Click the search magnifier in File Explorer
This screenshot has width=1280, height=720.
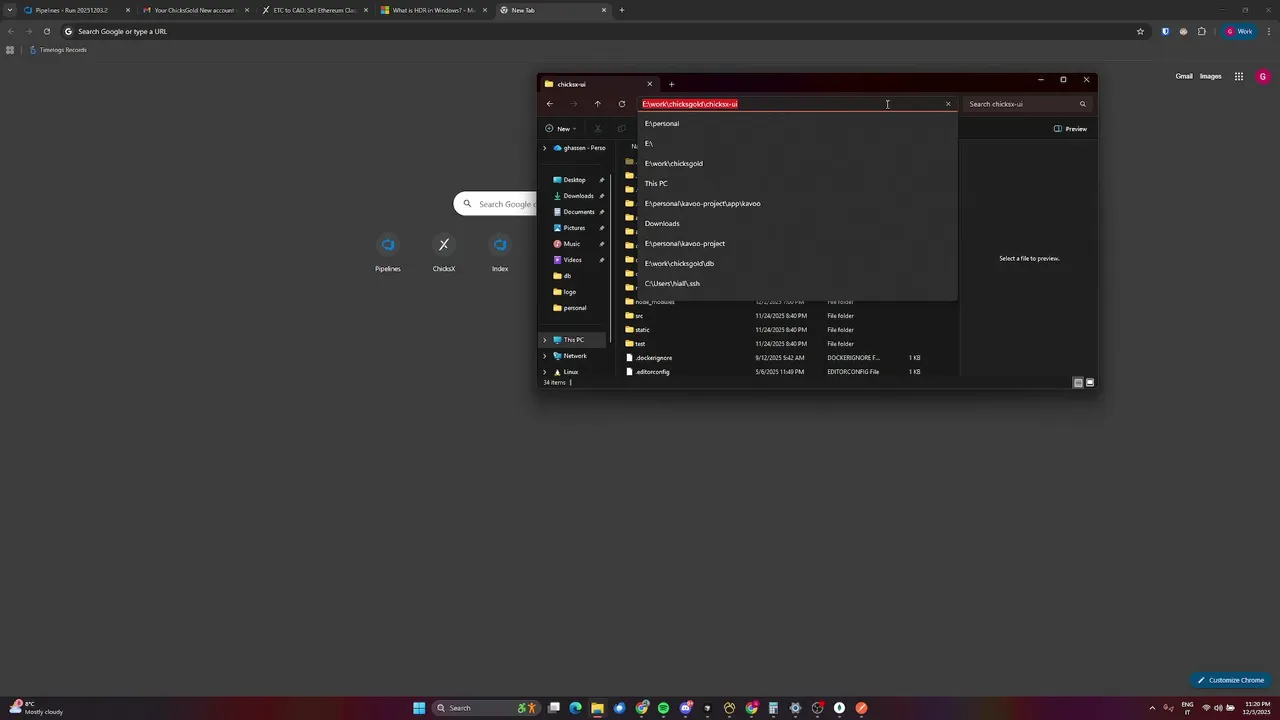click(x=1082, y=104)
